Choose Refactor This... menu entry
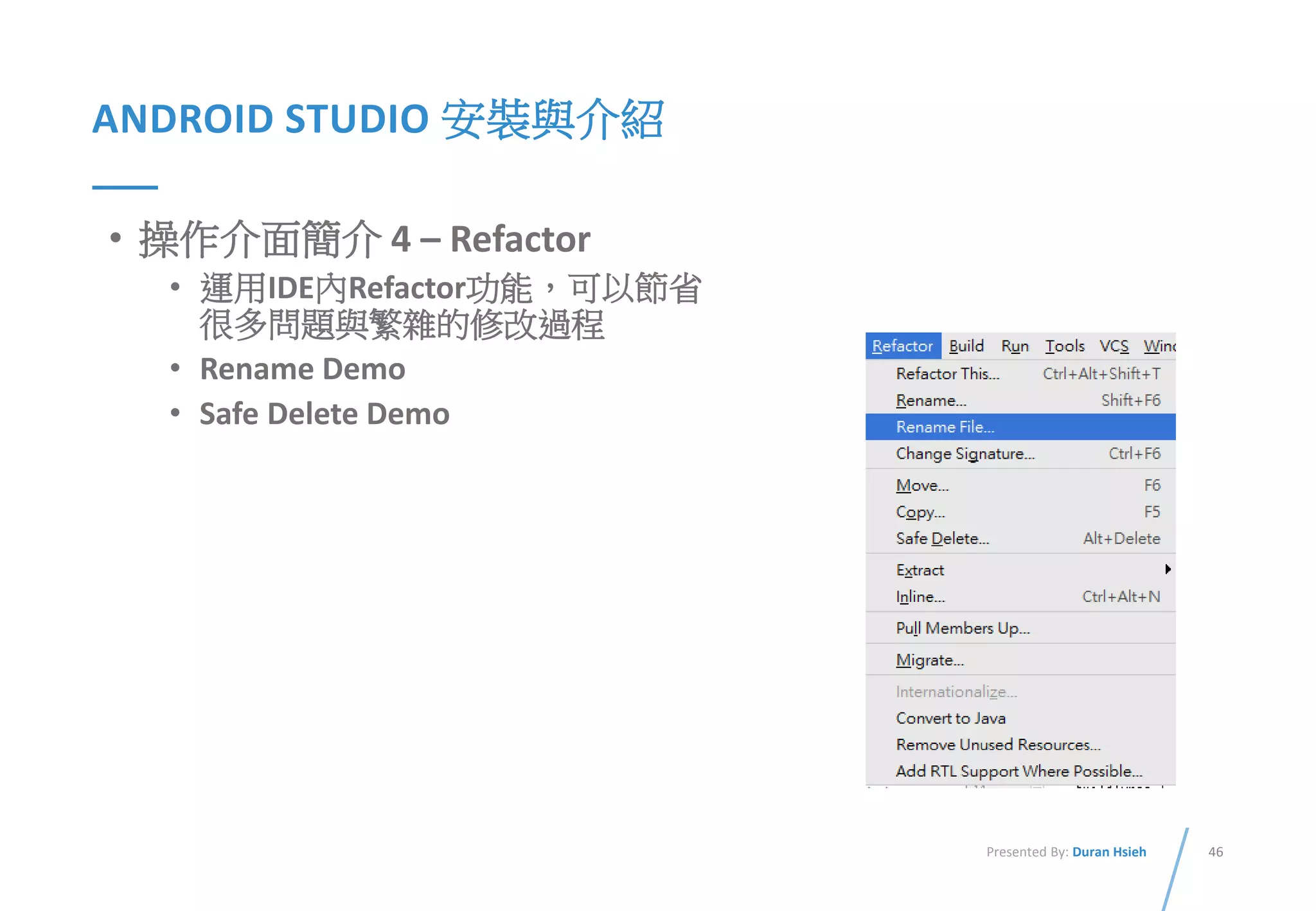The height and width of the screenshot is (911, 1316). 1020,373
